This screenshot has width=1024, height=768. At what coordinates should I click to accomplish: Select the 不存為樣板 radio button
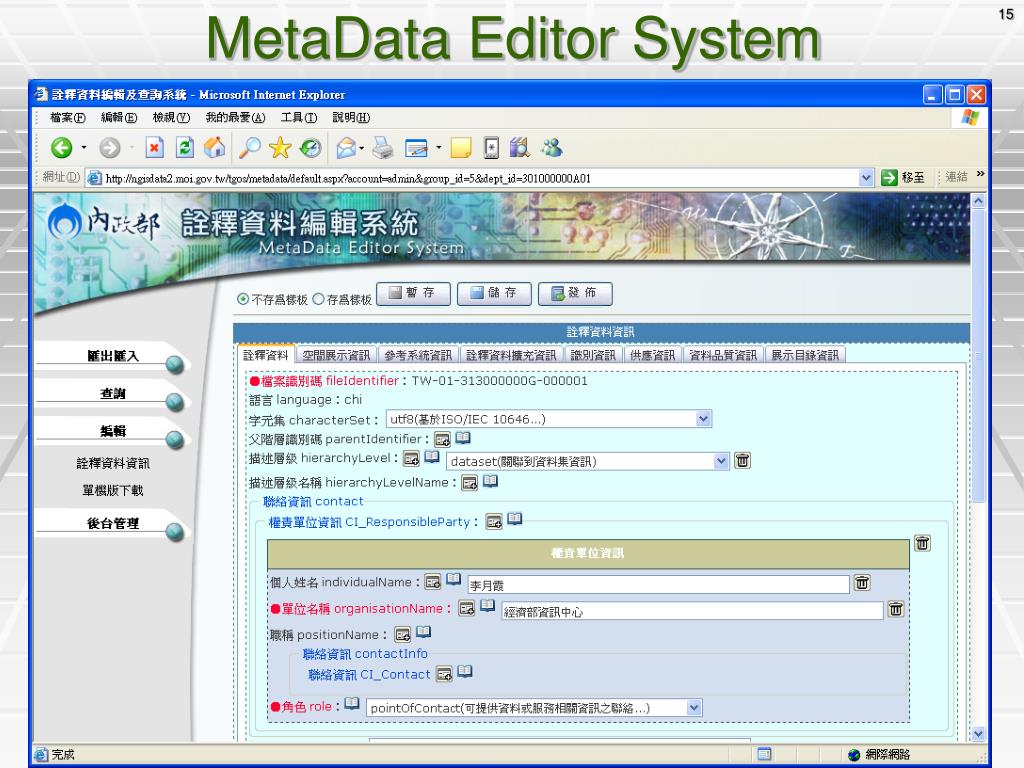coord(243,299)
